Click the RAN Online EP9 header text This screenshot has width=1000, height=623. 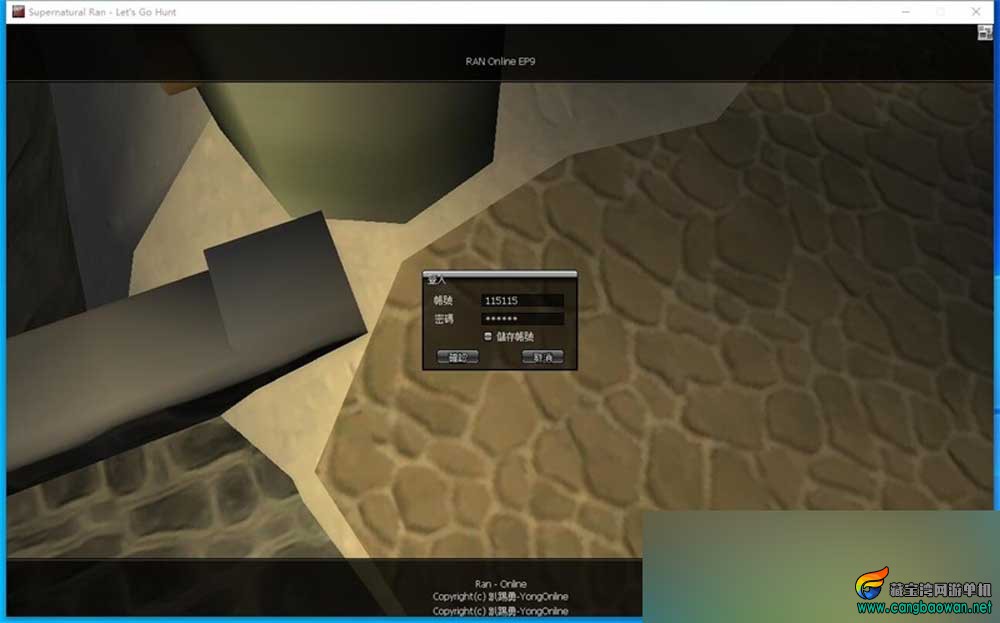point(500,61)
